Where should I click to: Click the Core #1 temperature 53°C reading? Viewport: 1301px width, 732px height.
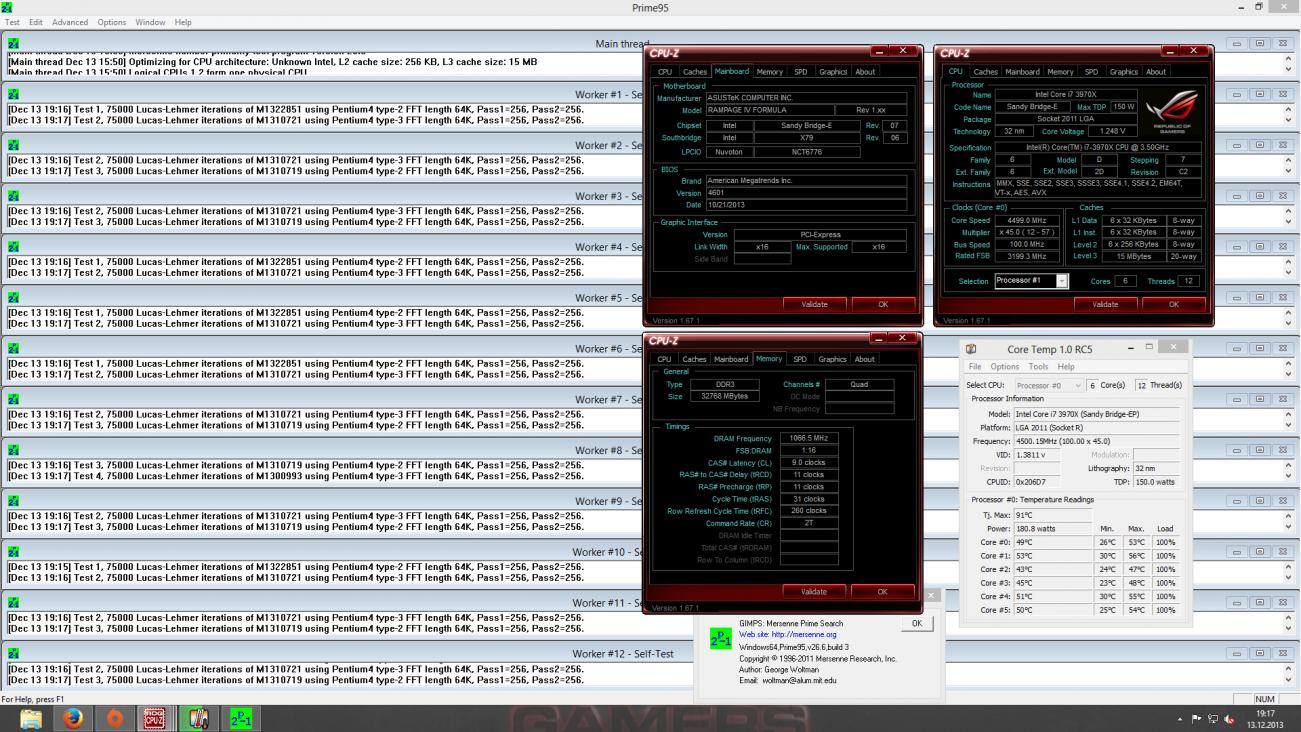click(1053, 556)
